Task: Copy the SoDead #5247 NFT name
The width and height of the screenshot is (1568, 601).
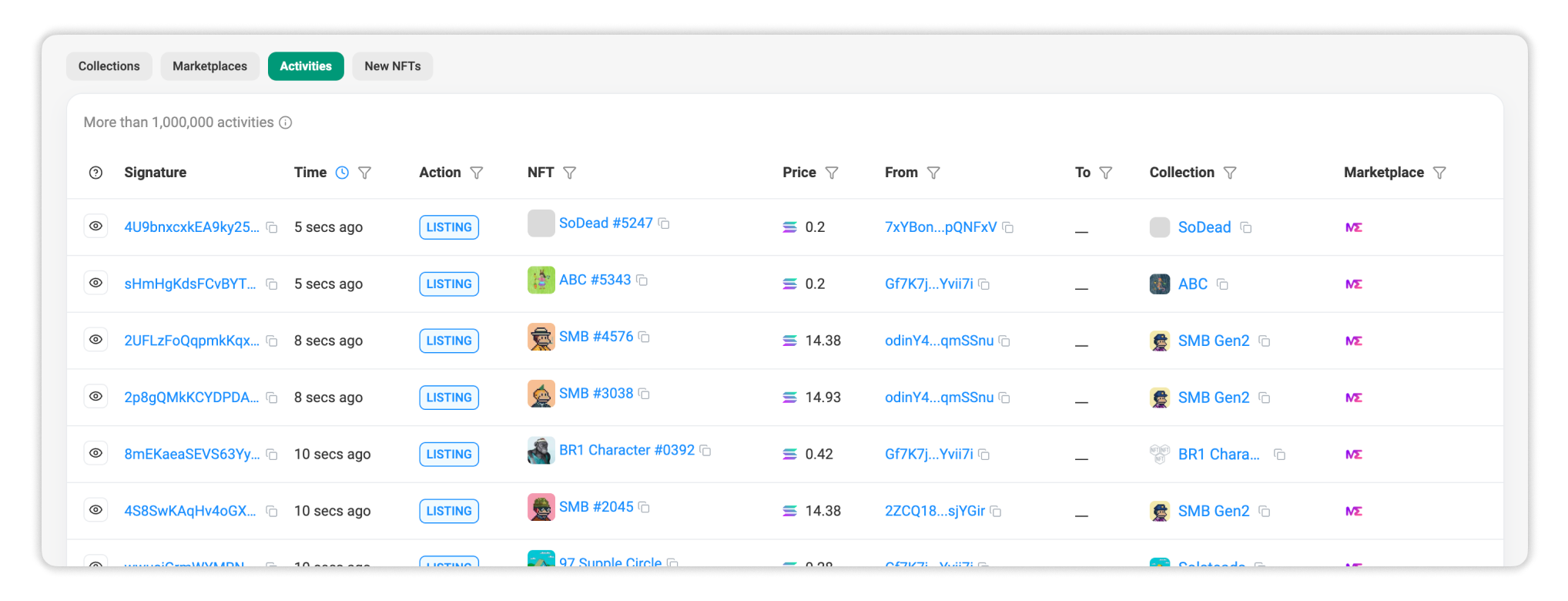Action: pos(664,223)
